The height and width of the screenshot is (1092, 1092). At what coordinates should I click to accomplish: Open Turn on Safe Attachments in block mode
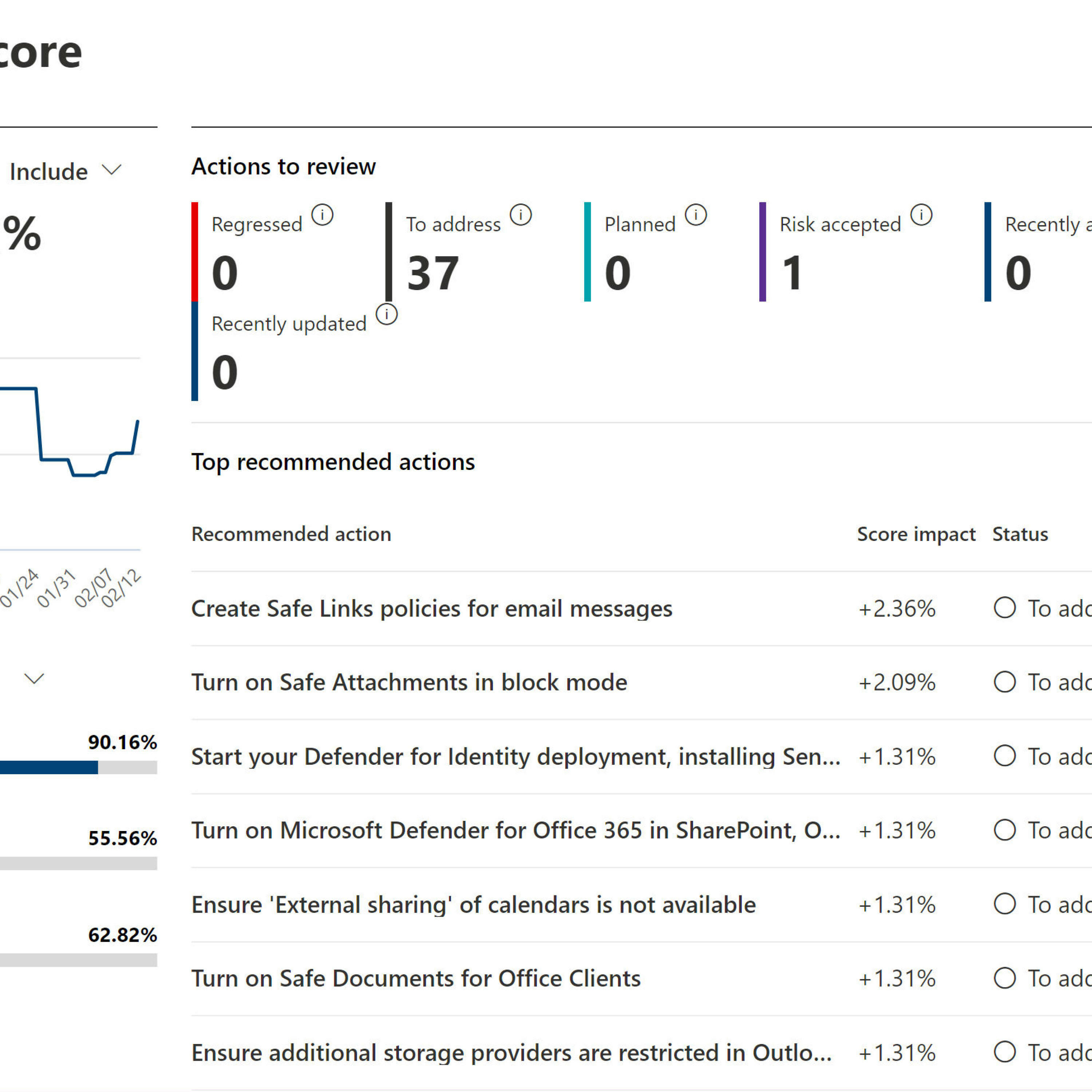tap(409, 682)
